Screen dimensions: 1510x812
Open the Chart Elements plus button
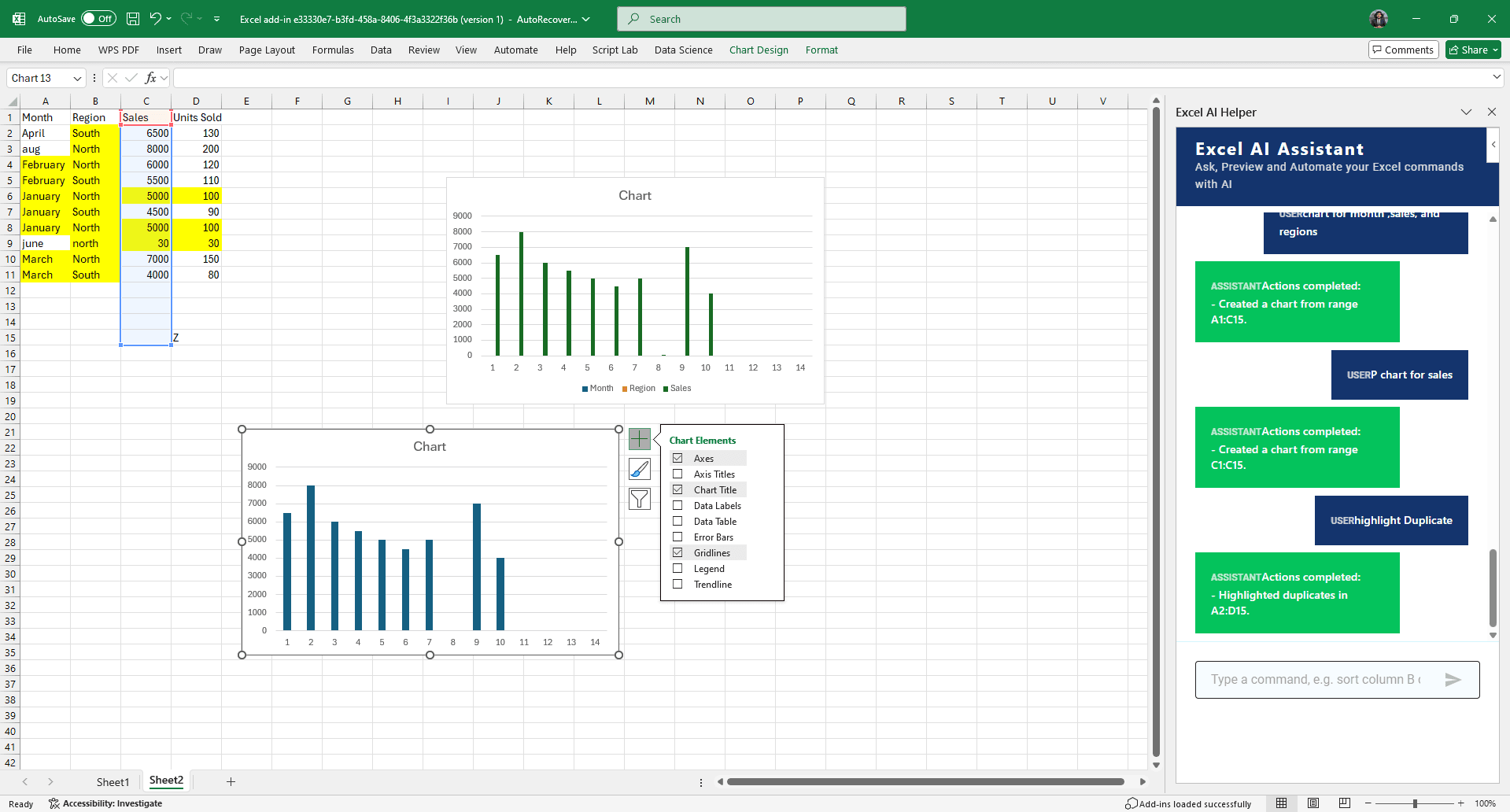point(640,439)
